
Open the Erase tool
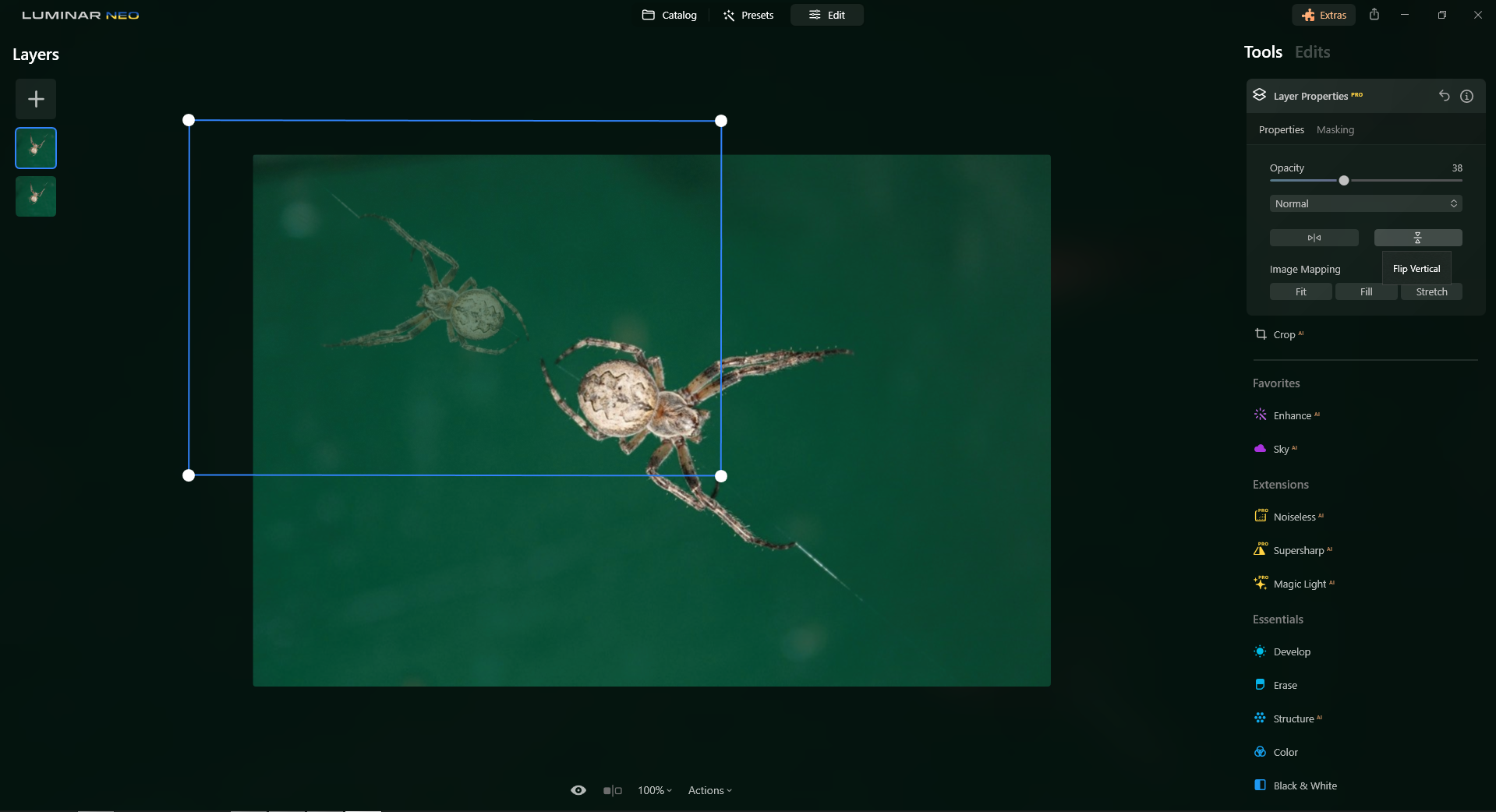tap(1276, 685)
